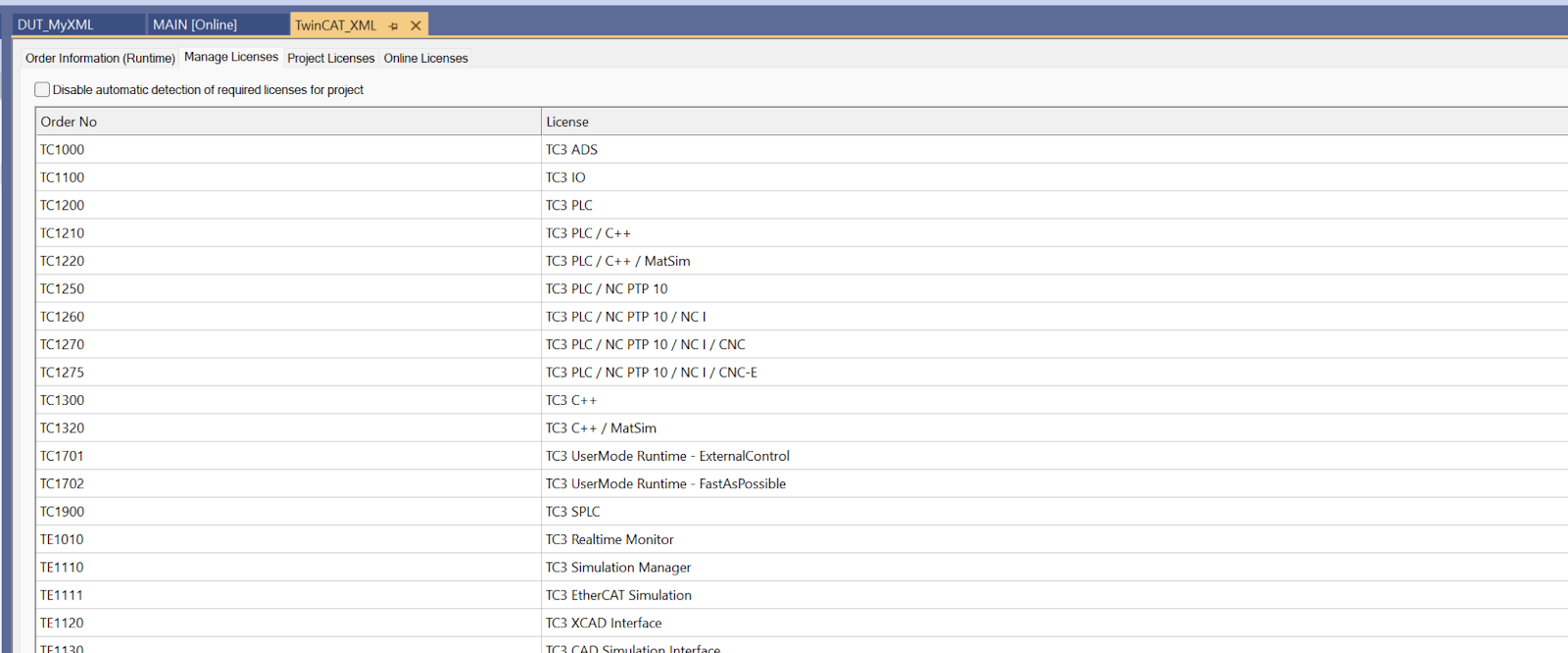The height and width of the screenshot is (653, 1568).
Task: Select order number TE1111
Action: 288,595
